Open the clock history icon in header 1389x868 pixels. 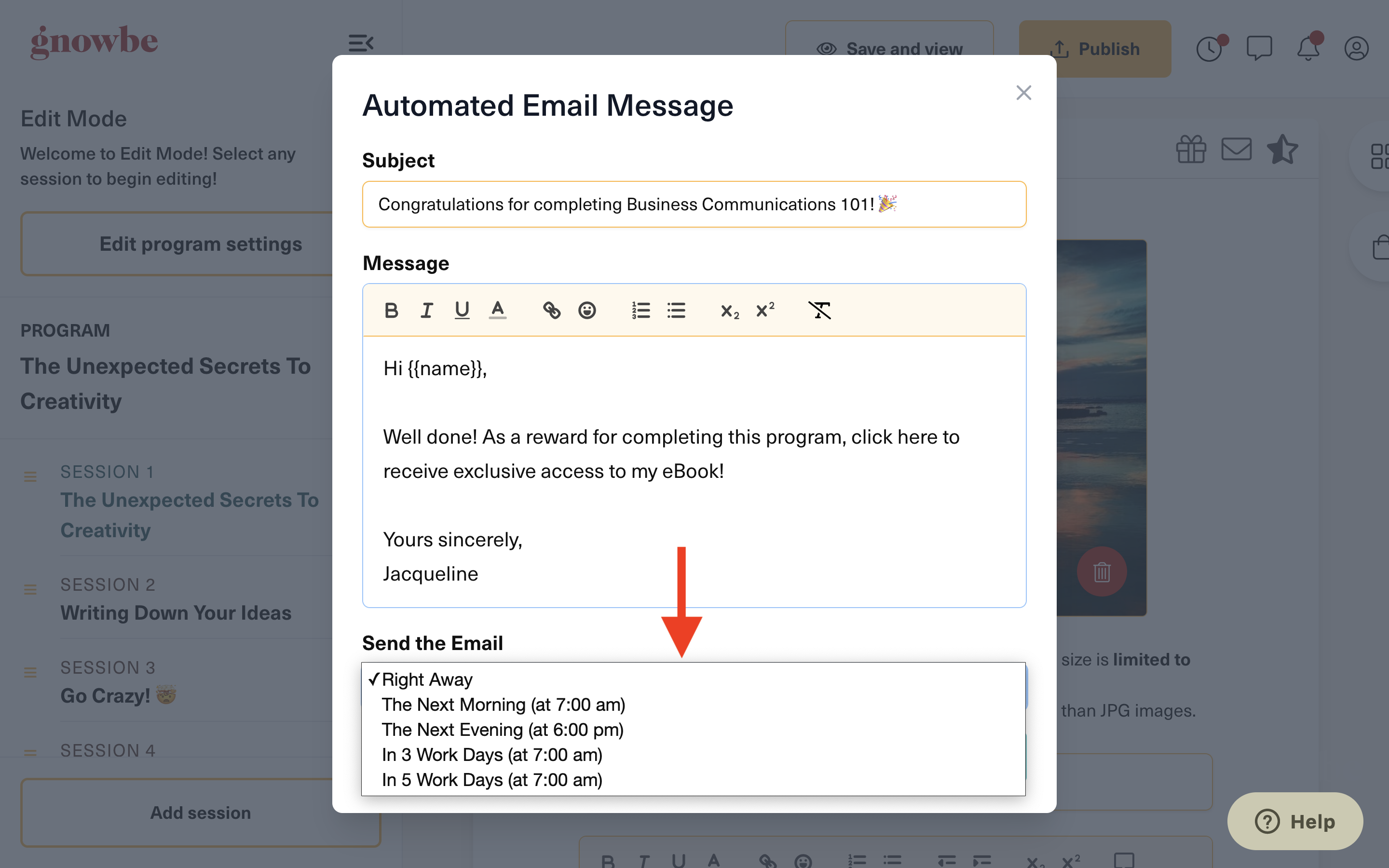1211,48
